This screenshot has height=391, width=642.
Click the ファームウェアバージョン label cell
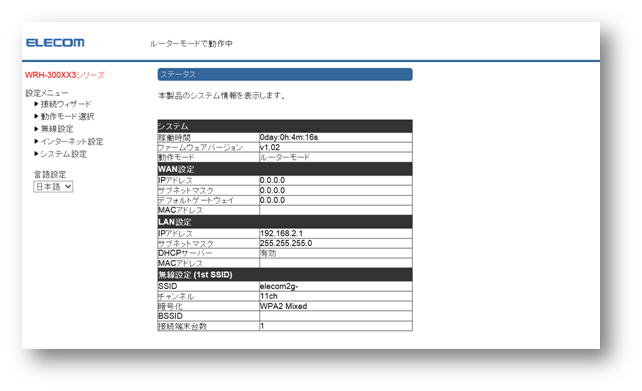[x=208, y=147]
